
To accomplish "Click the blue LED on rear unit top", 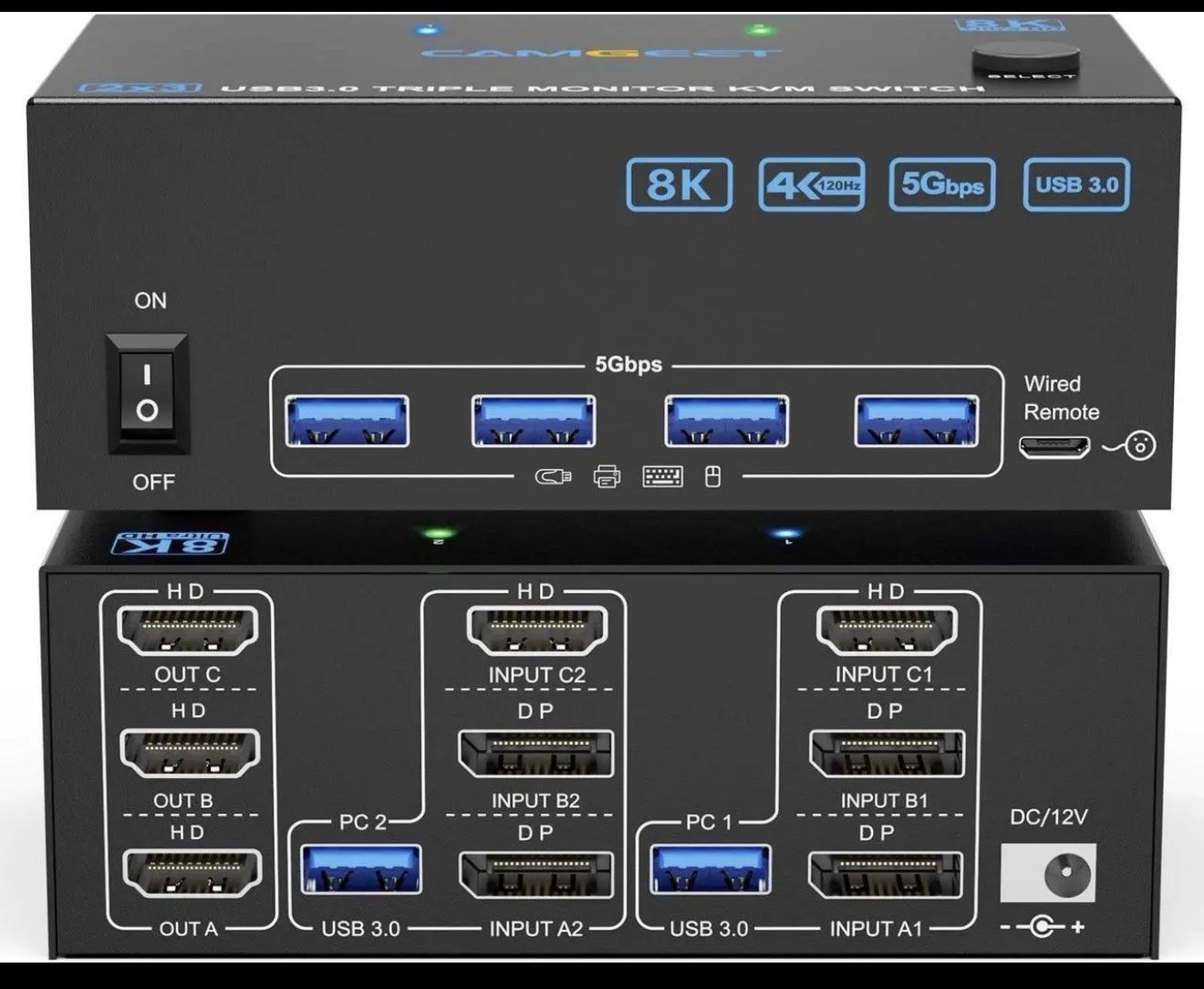I will pyautogui.click(x=786, y=535).
